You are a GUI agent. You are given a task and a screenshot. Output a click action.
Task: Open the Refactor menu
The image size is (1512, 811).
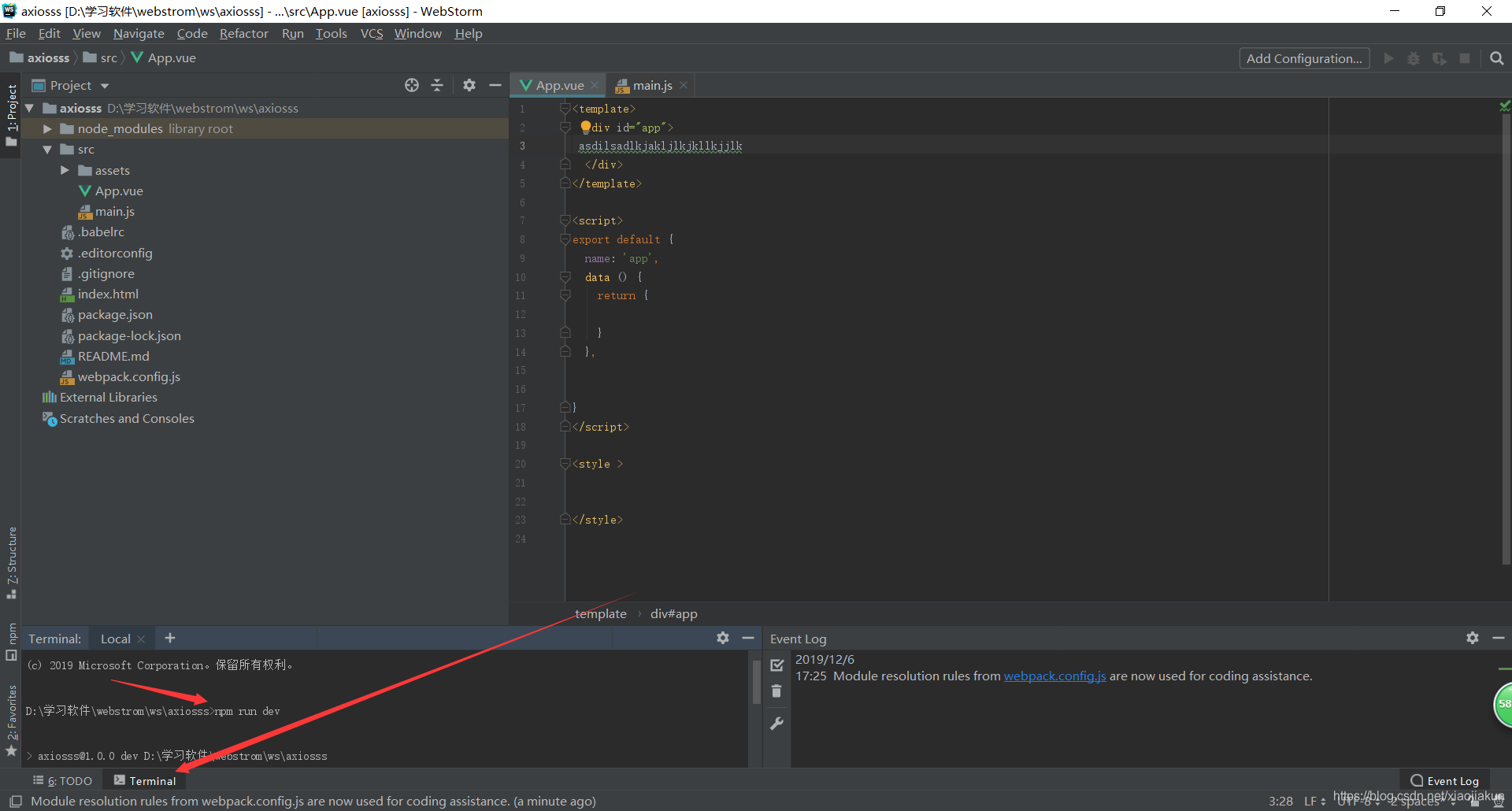coord(243,33)
